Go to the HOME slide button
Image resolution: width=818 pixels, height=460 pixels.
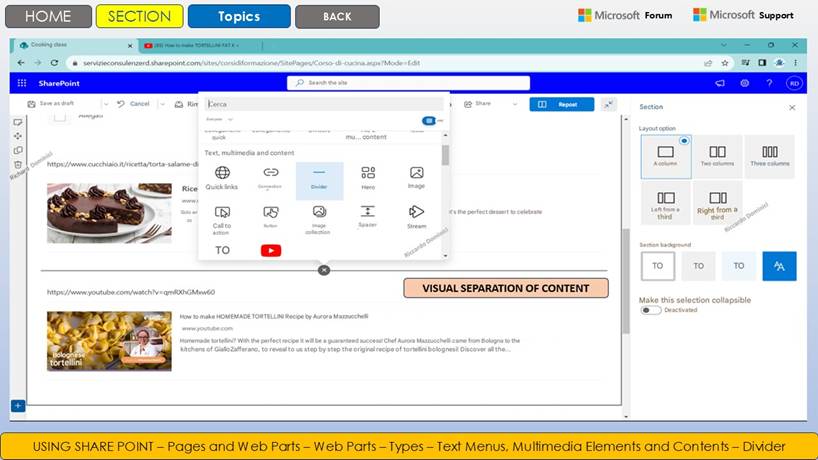click(x=48, y=16)
